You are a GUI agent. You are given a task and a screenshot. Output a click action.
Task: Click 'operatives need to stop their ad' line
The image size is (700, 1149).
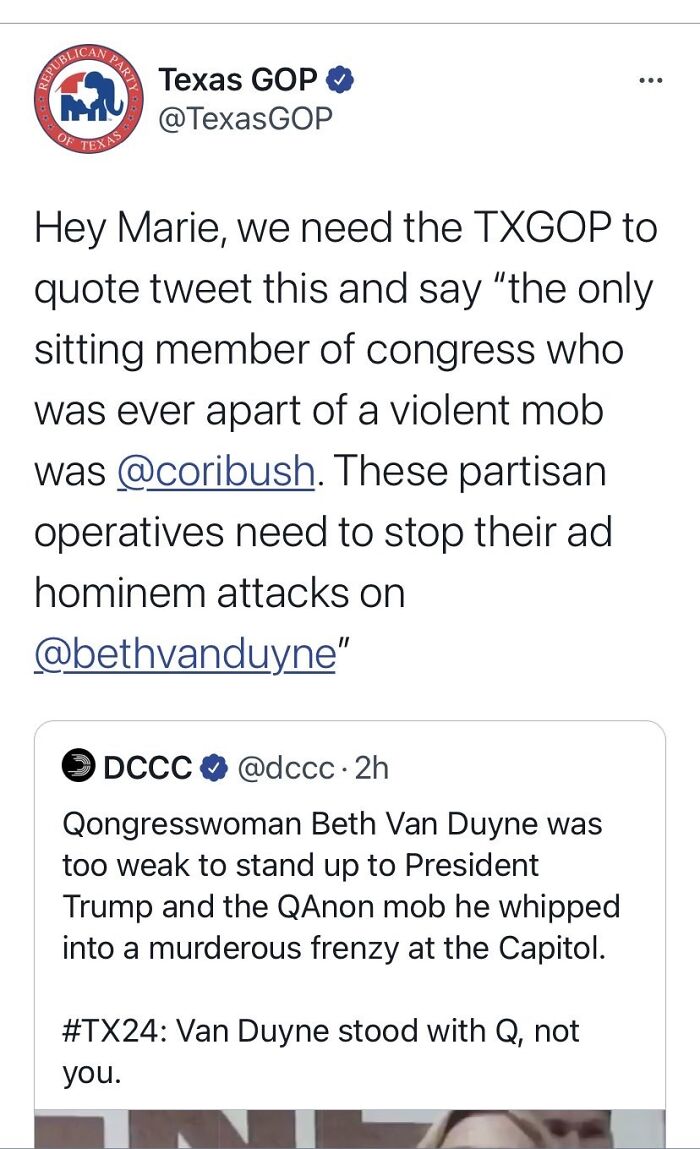[x=322, y=532]
